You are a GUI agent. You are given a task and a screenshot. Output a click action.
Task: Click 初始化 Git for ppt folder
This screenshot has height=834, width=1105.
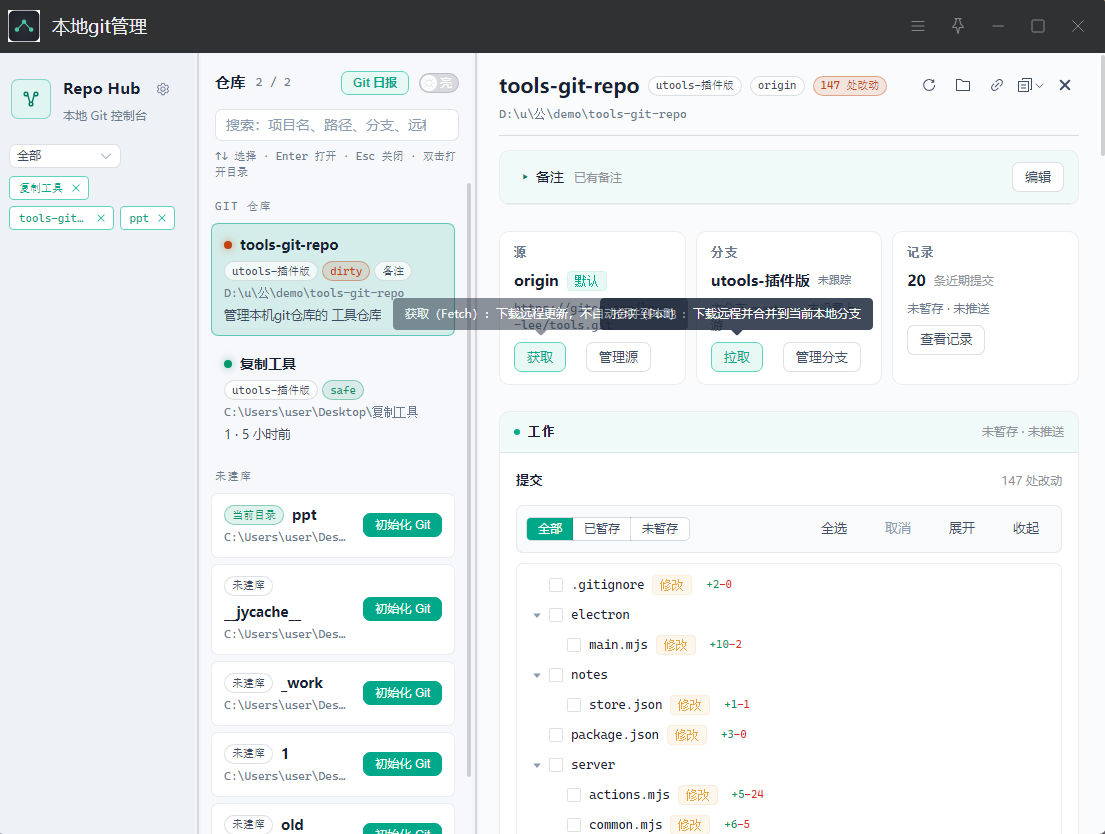pyautogui.click(x=402, y=525)
